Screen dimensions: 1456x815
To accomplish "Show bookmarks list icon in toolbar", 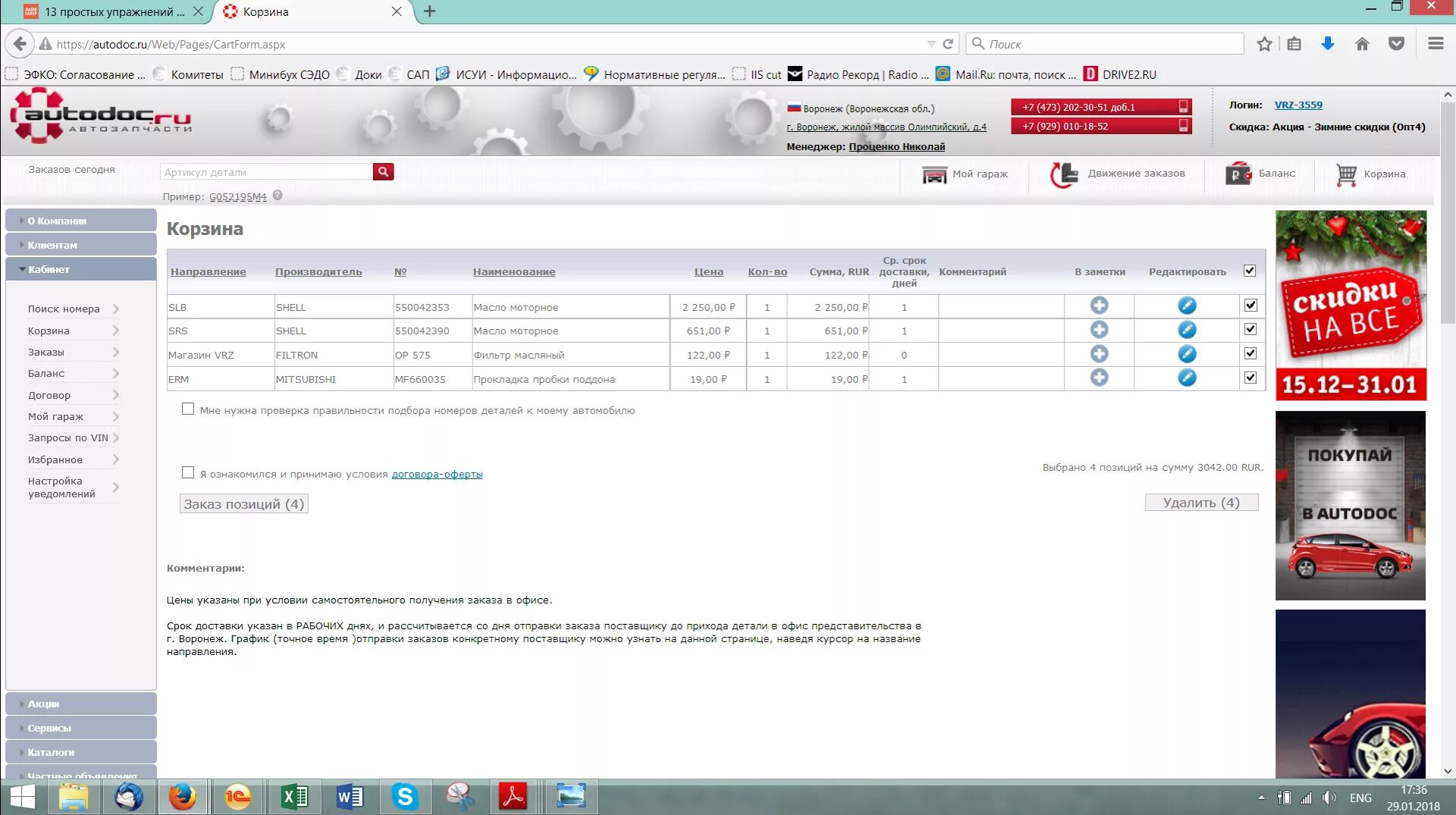I will point(1294,44).
